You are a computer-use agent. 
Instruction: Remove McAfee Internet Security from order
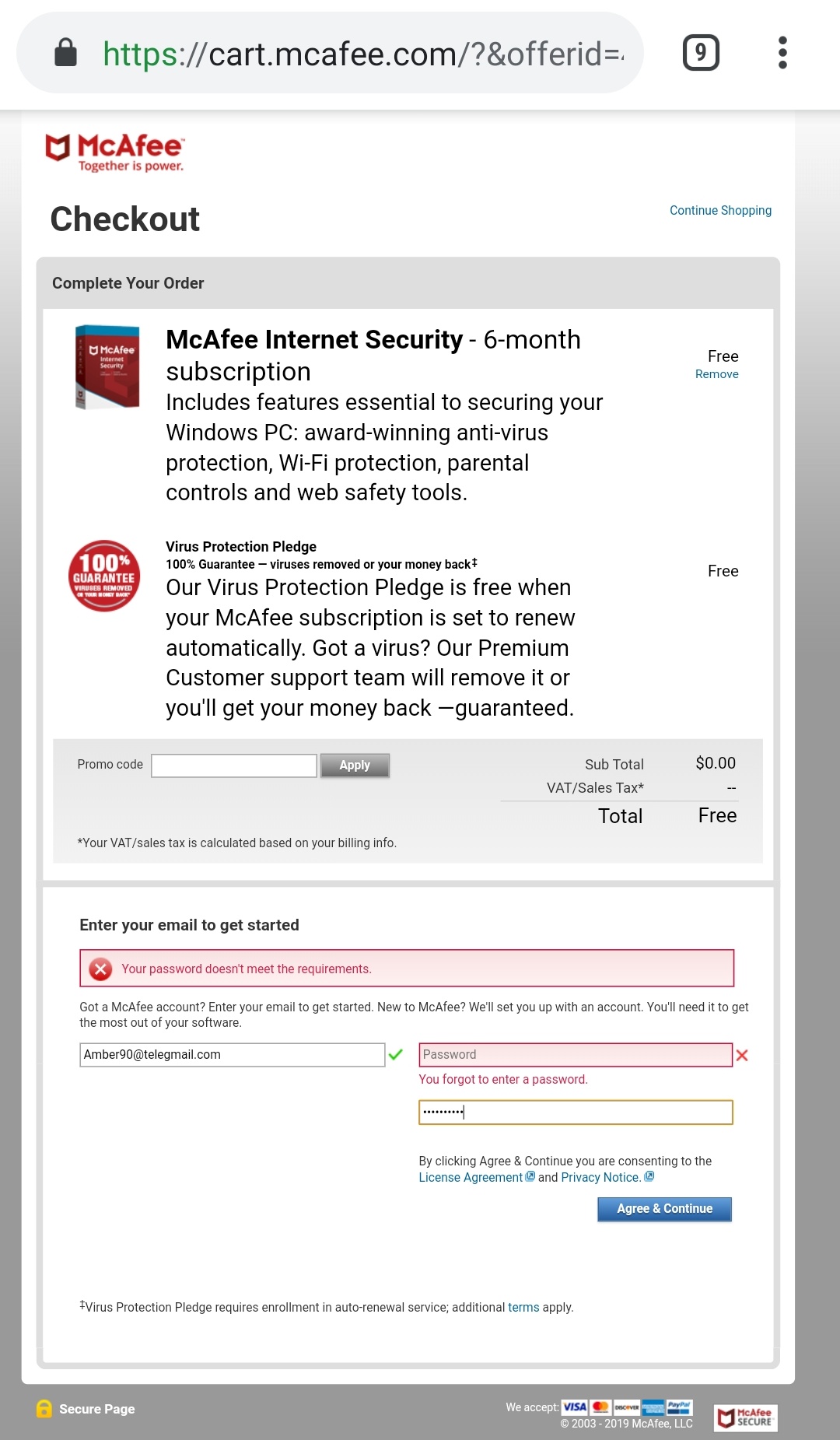(x=716, y=374)
